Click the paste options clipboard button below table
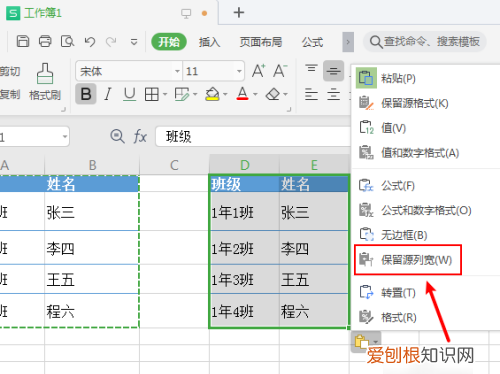Viewport: 500px width, 374px height. click(366, 342)
